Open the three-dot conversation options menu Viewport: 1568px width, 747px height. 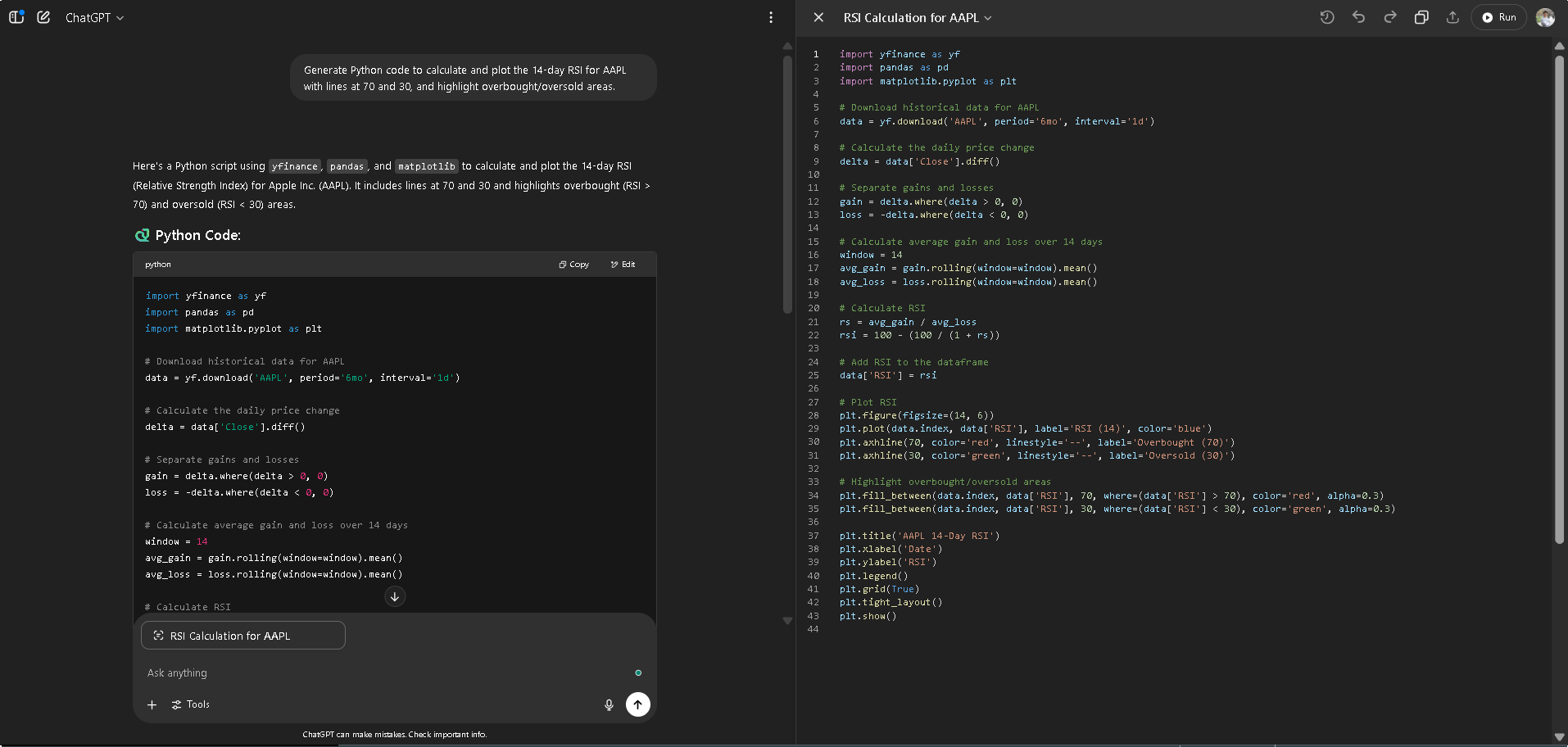point(771,17)
